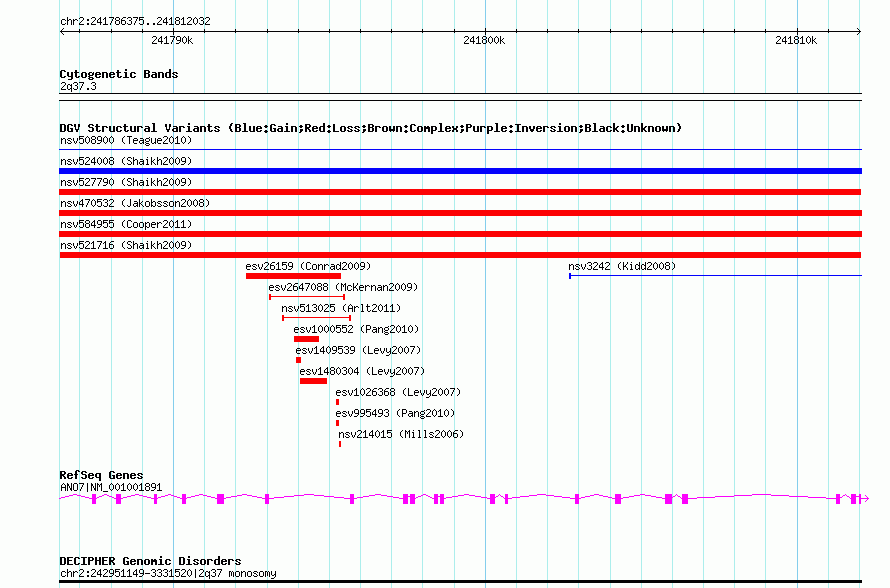
Task: Select variant label esv1026368 (Levy2007)
Action: point(398,392)
